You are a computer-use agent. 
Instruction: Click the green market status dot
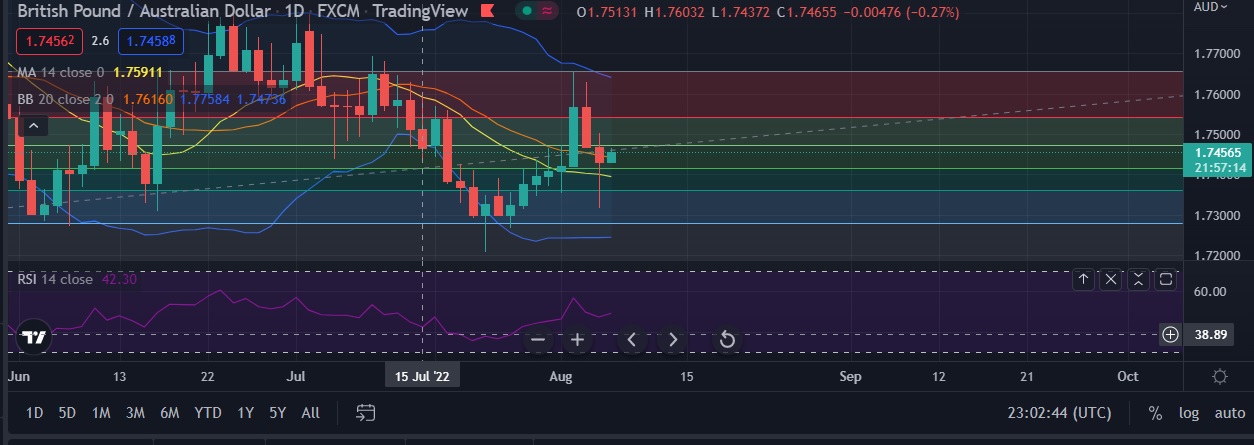[526, 12]
